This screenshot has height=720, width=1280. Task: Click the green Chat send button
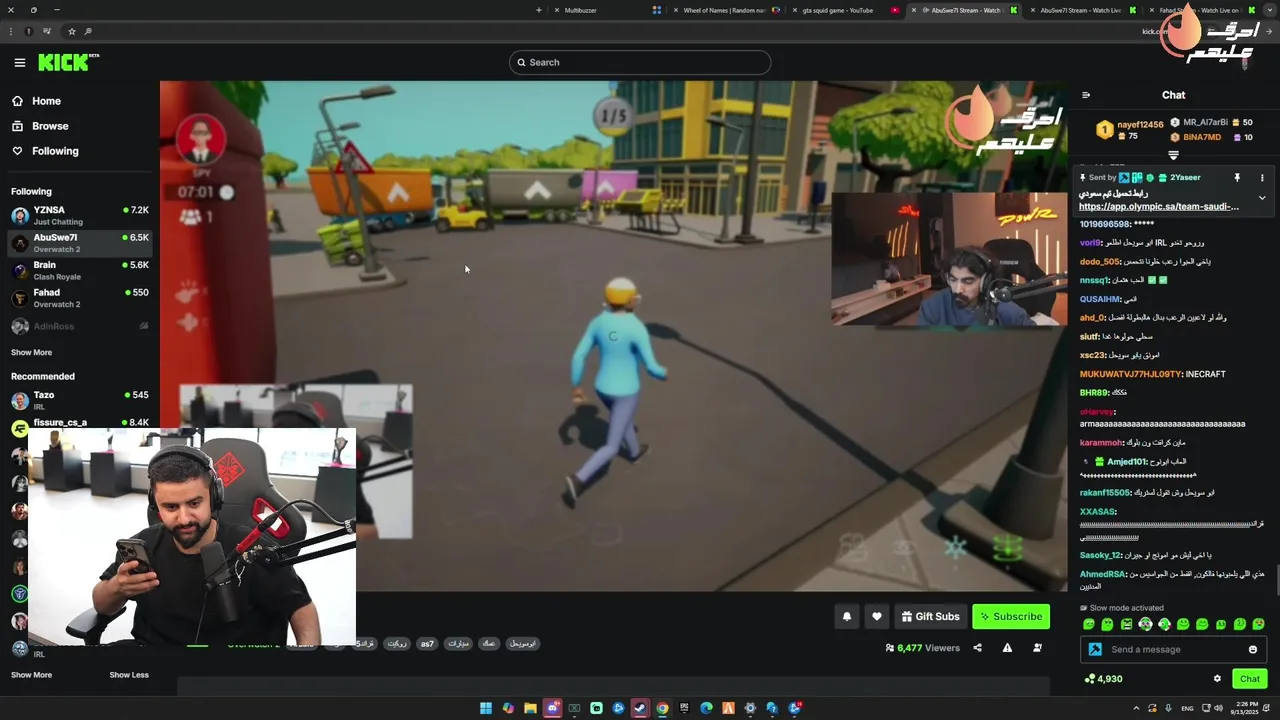coord(1250,679)
